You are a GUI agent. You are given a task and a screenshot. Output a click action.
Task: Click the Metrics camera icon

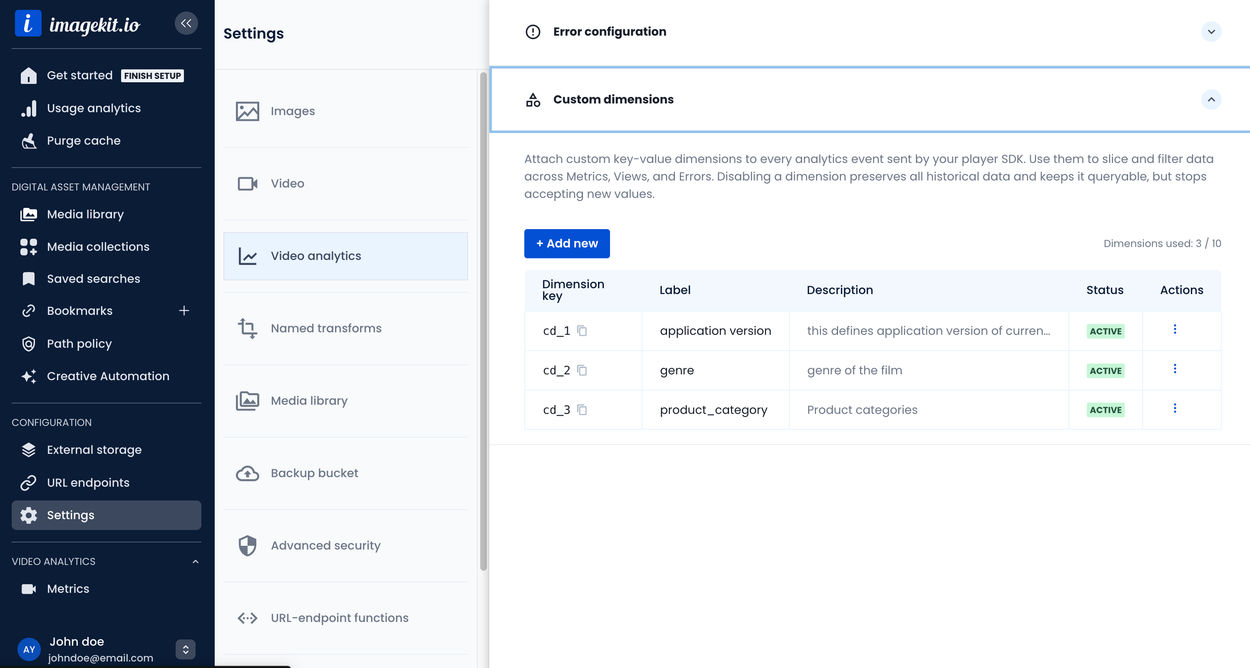tap(29, 589)
